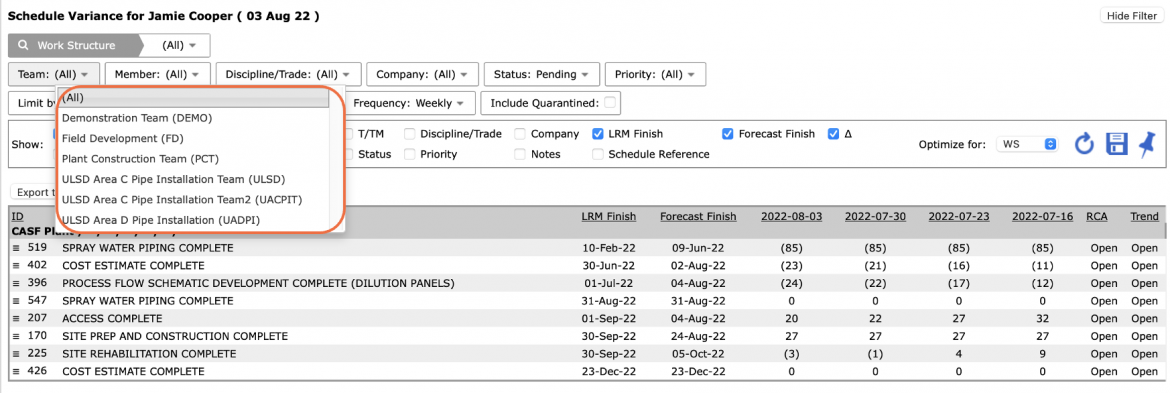1170x393 pixels.
Task: Open row menu icon for ID 207
Action: click(x=16, y=318)
